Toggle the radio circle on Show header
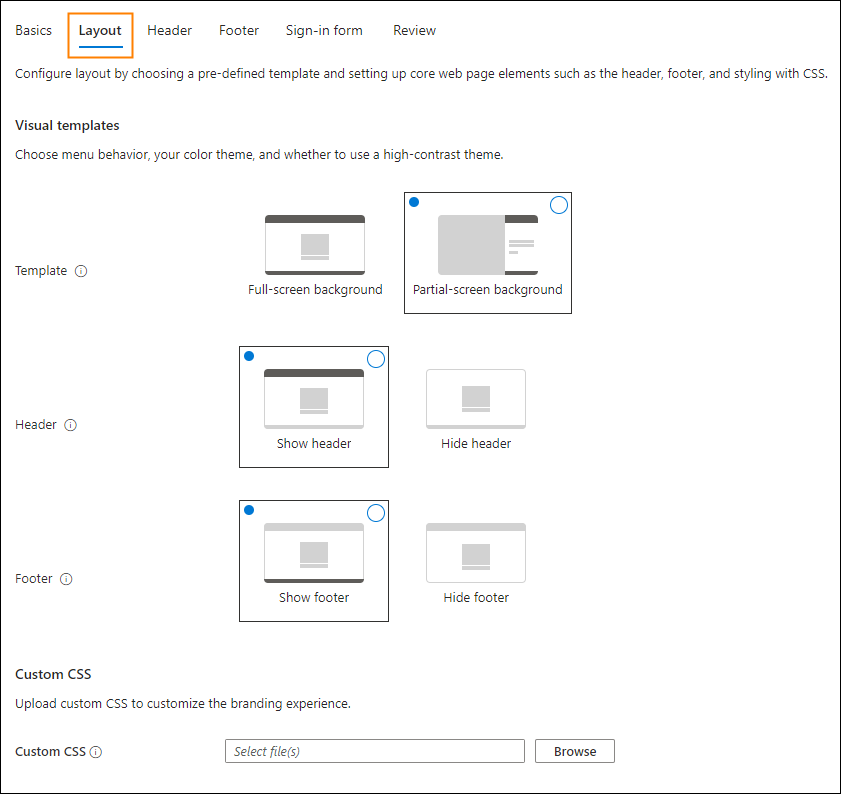 coord(376,359)
